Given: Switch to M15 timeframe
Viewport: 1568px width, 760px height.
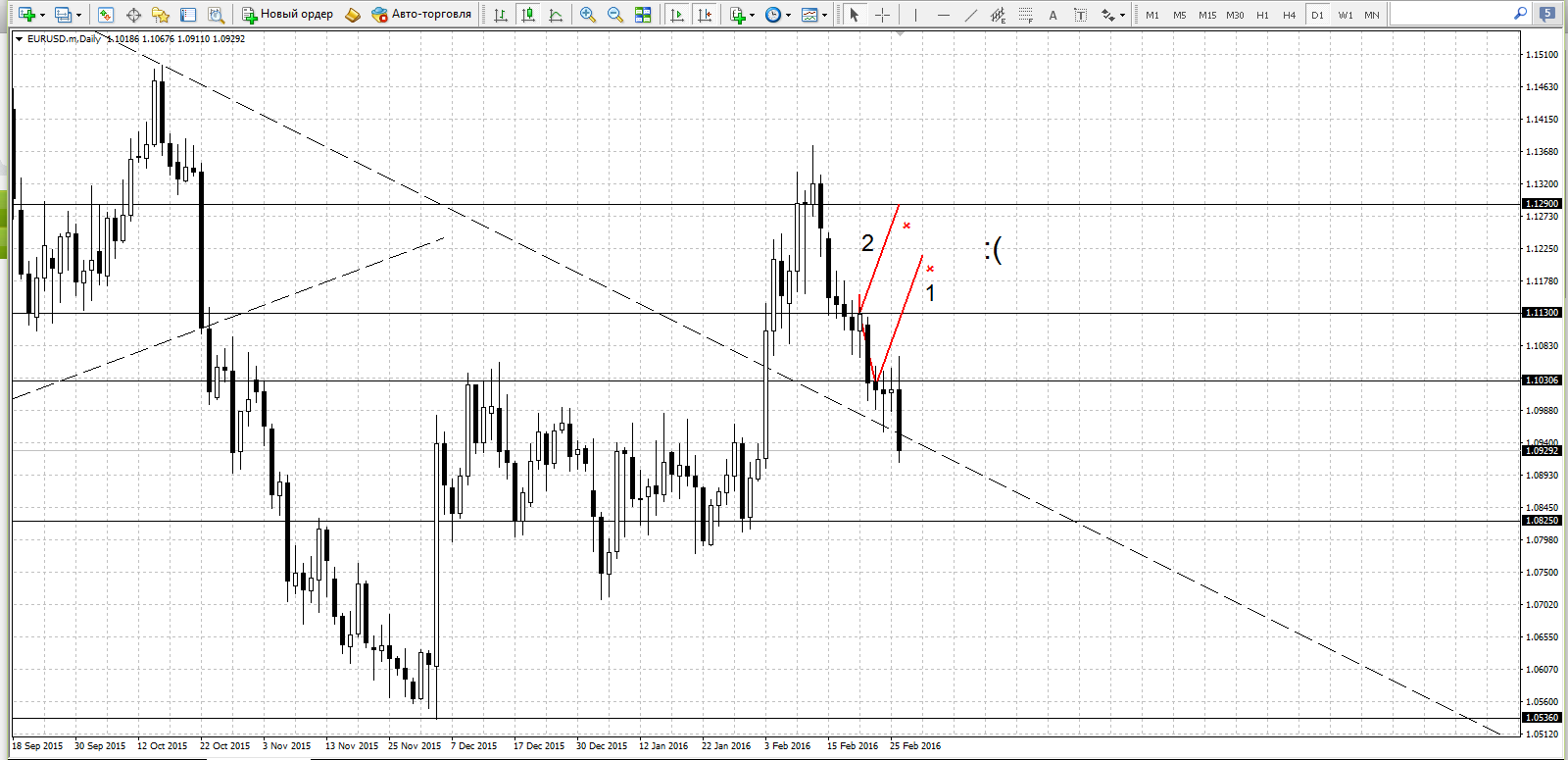Looking at the screenshot, I should point(1207,15).
